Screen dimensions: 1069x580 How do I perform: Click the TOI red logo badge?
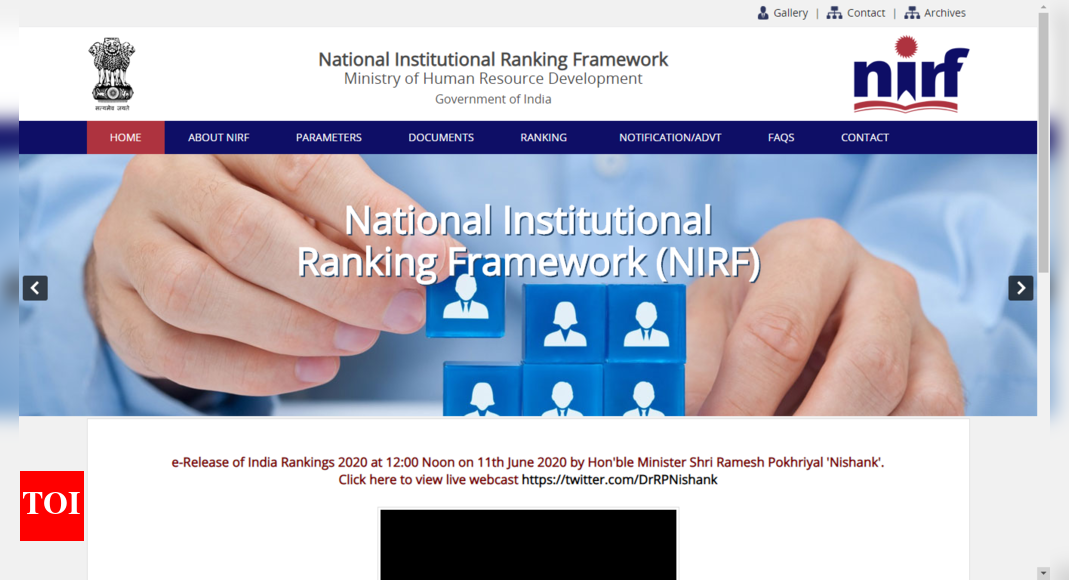52,506
